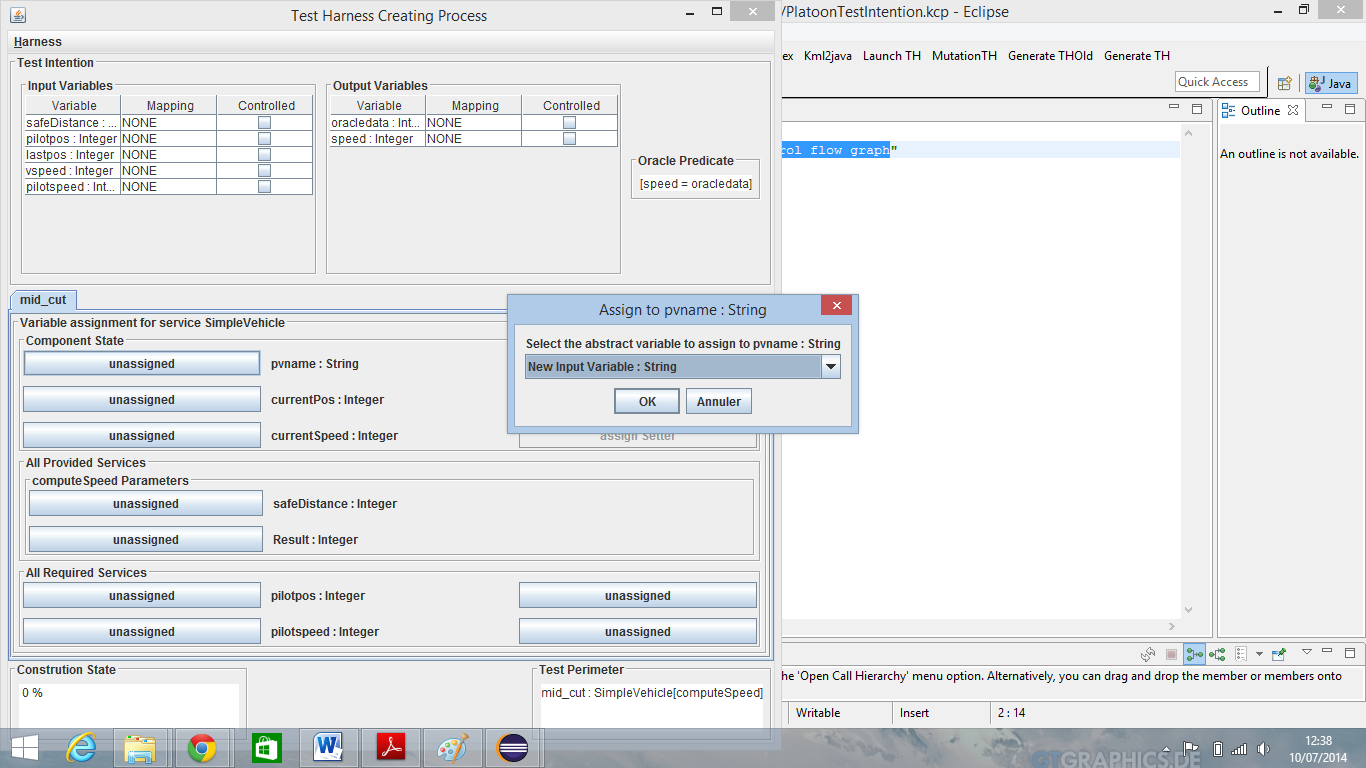This screenshot has height=768, width=1366.
Task: Open the Harness menu
Action: [x=38, y=42]
